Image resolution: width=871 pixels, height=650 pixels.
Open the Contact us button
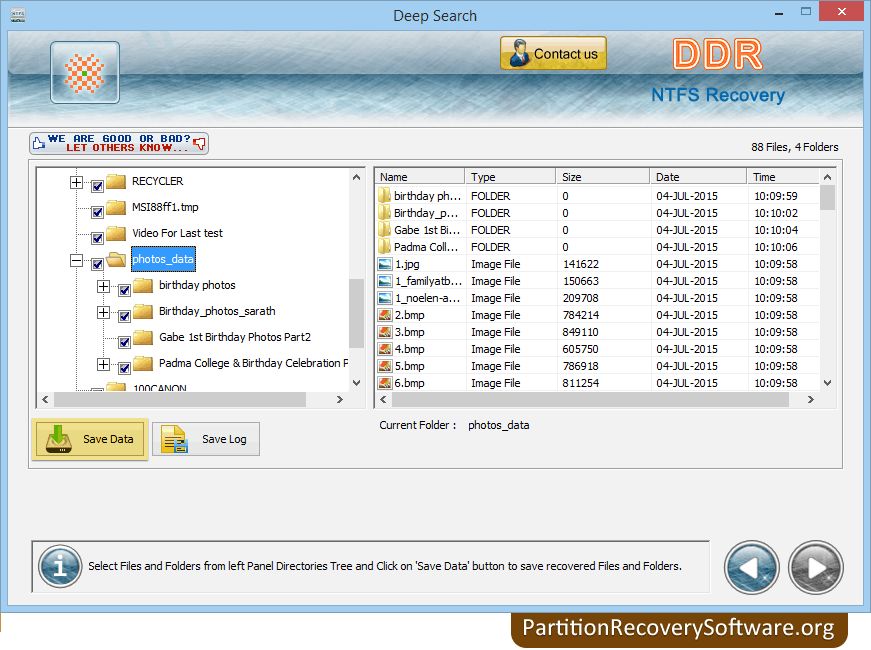[x=553, y=54]
